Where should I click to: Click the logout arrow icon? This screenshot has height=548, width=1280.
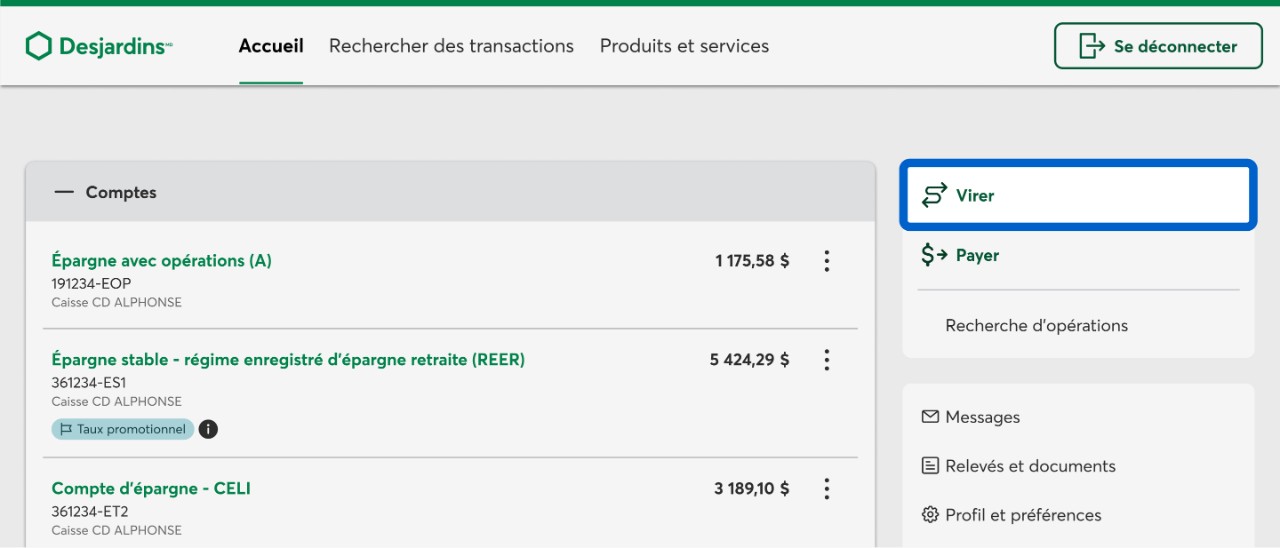1091,46
